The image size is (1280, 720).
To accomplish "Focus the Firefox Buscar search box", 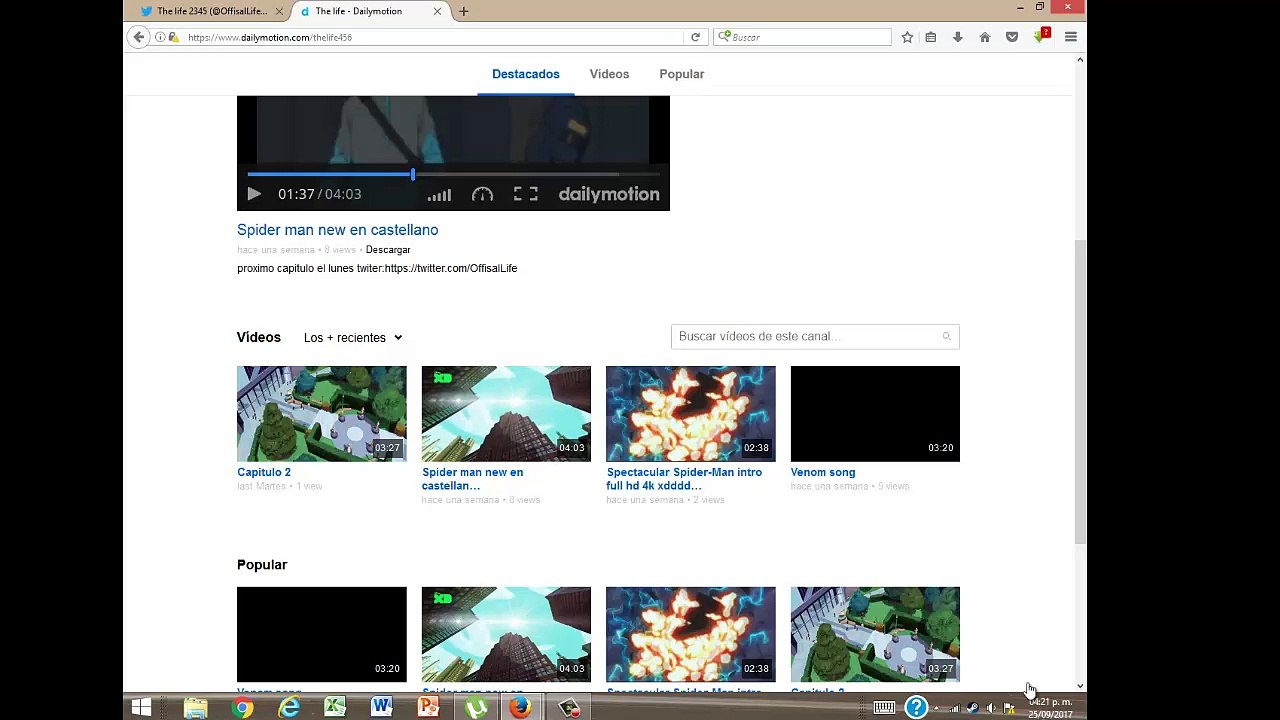I will [x=802, y=37].
